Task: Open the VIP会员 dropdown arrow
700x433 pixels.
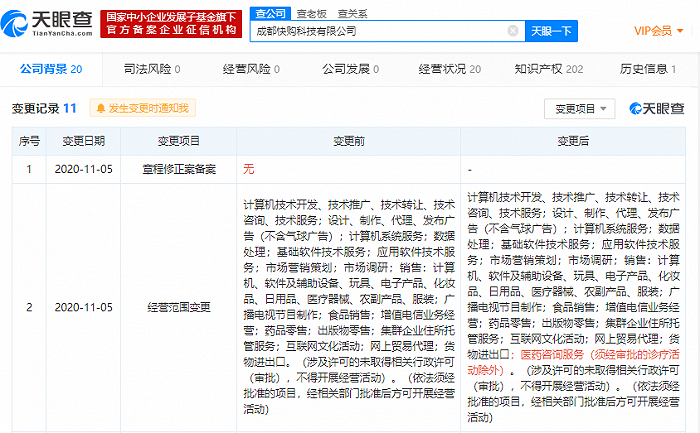Action: point(680,31)
